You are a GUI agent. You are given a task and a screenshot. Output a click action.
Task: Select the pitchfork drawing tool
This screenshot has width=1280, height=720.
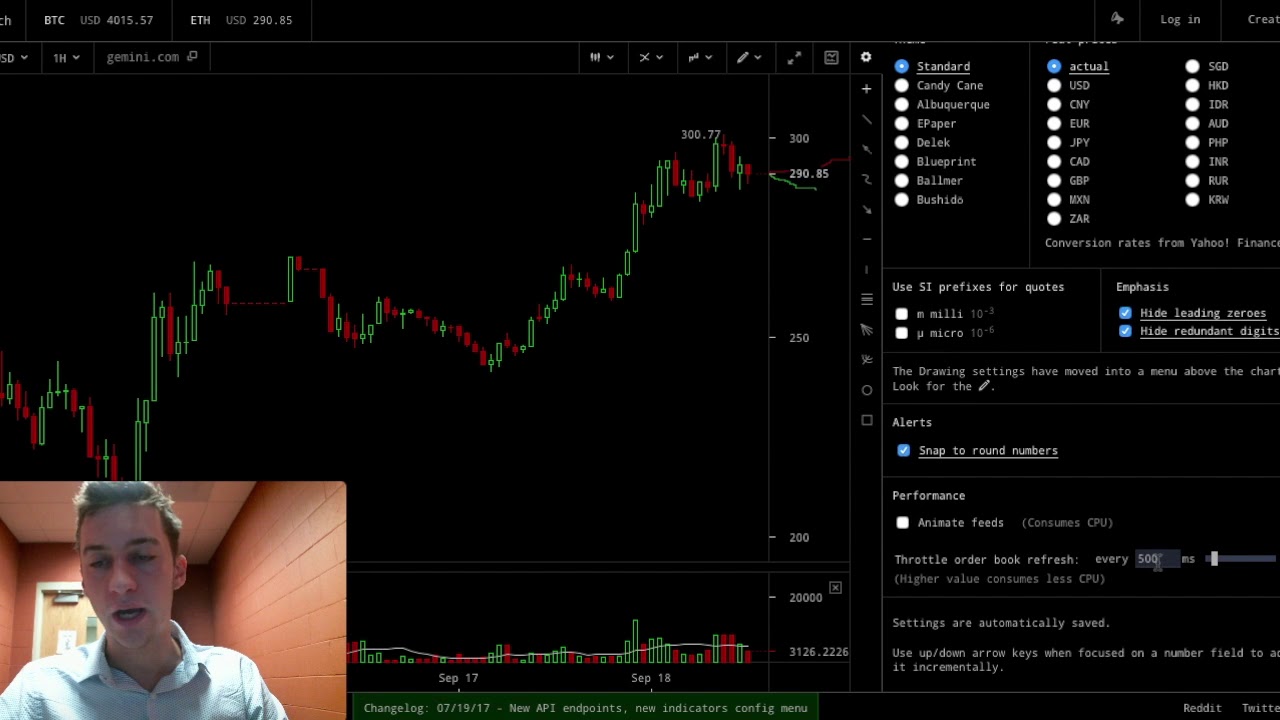pyautogui.click(x=866, y=359)
